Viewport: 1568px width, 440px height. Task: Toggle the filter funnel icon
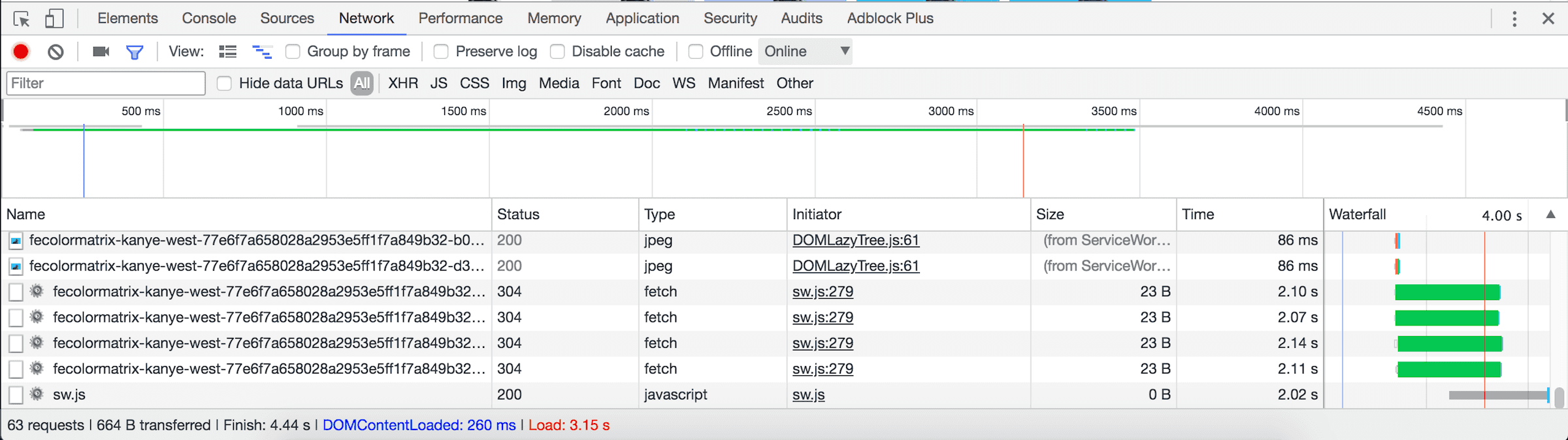(x=135, y=52)
